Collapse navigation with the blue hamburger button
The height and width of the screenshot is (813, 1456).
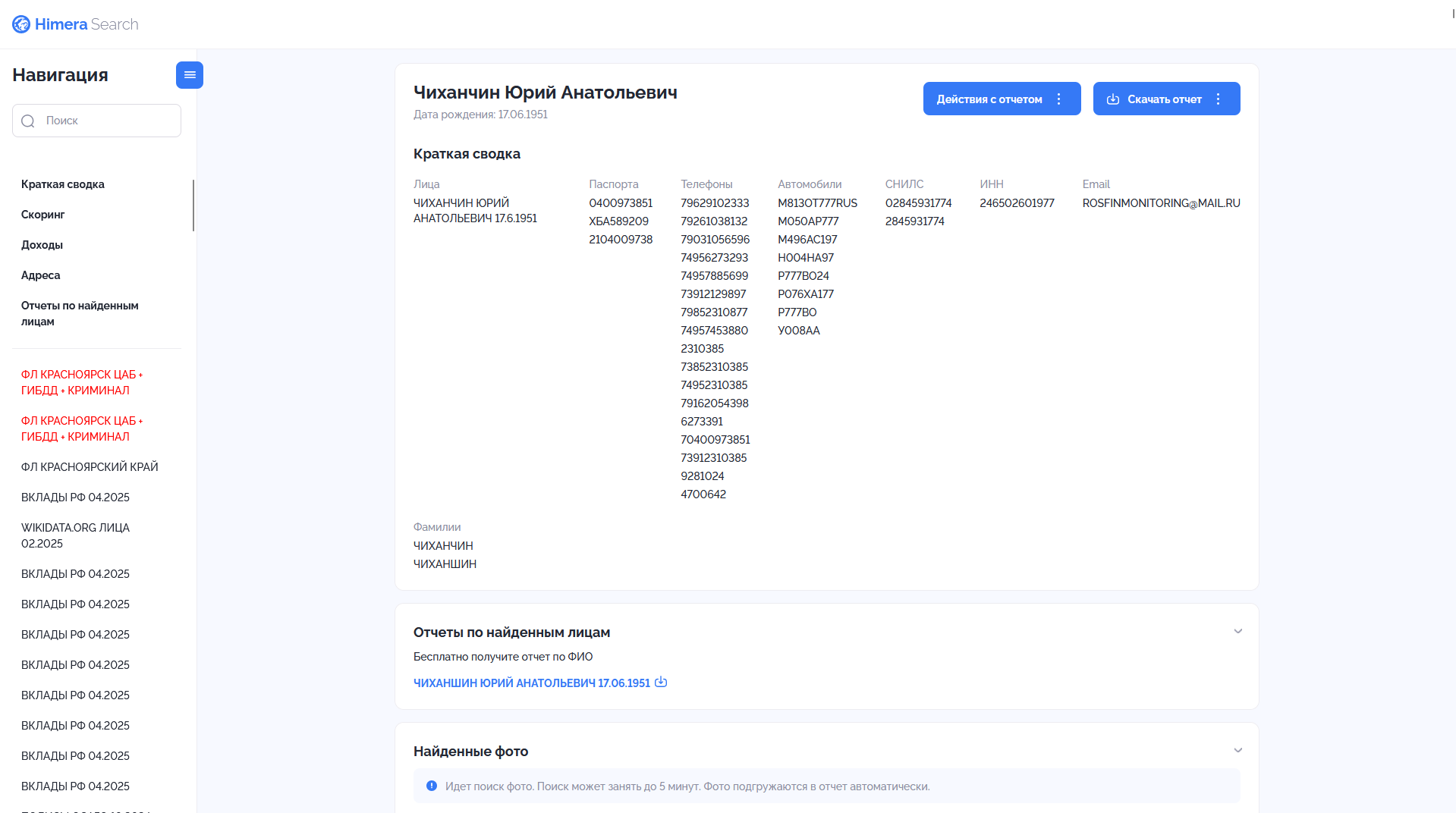(x=190, y=75)
